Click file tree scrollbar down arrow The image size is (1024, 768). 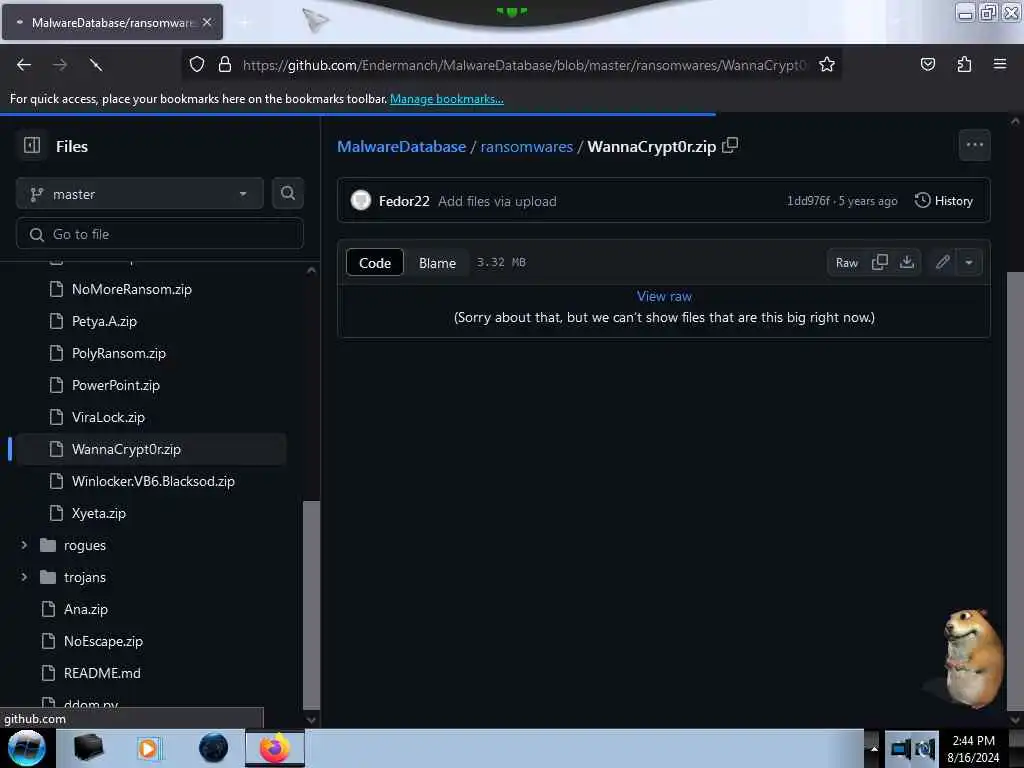[x=312, y=720]
